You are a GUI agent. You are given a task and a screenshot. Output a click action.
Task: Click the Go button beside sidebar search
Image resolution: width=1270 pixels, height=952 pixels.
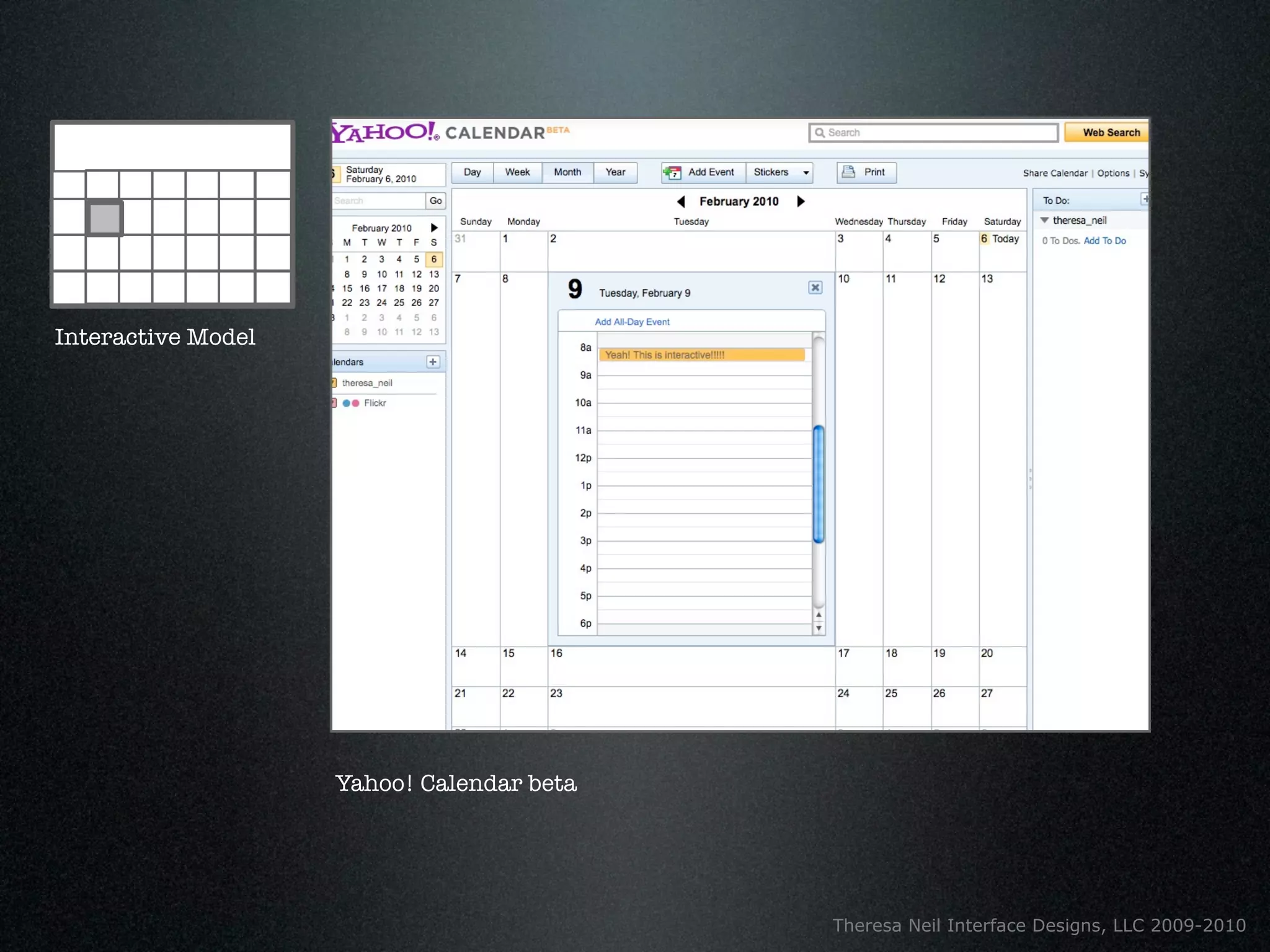(436, 201)
